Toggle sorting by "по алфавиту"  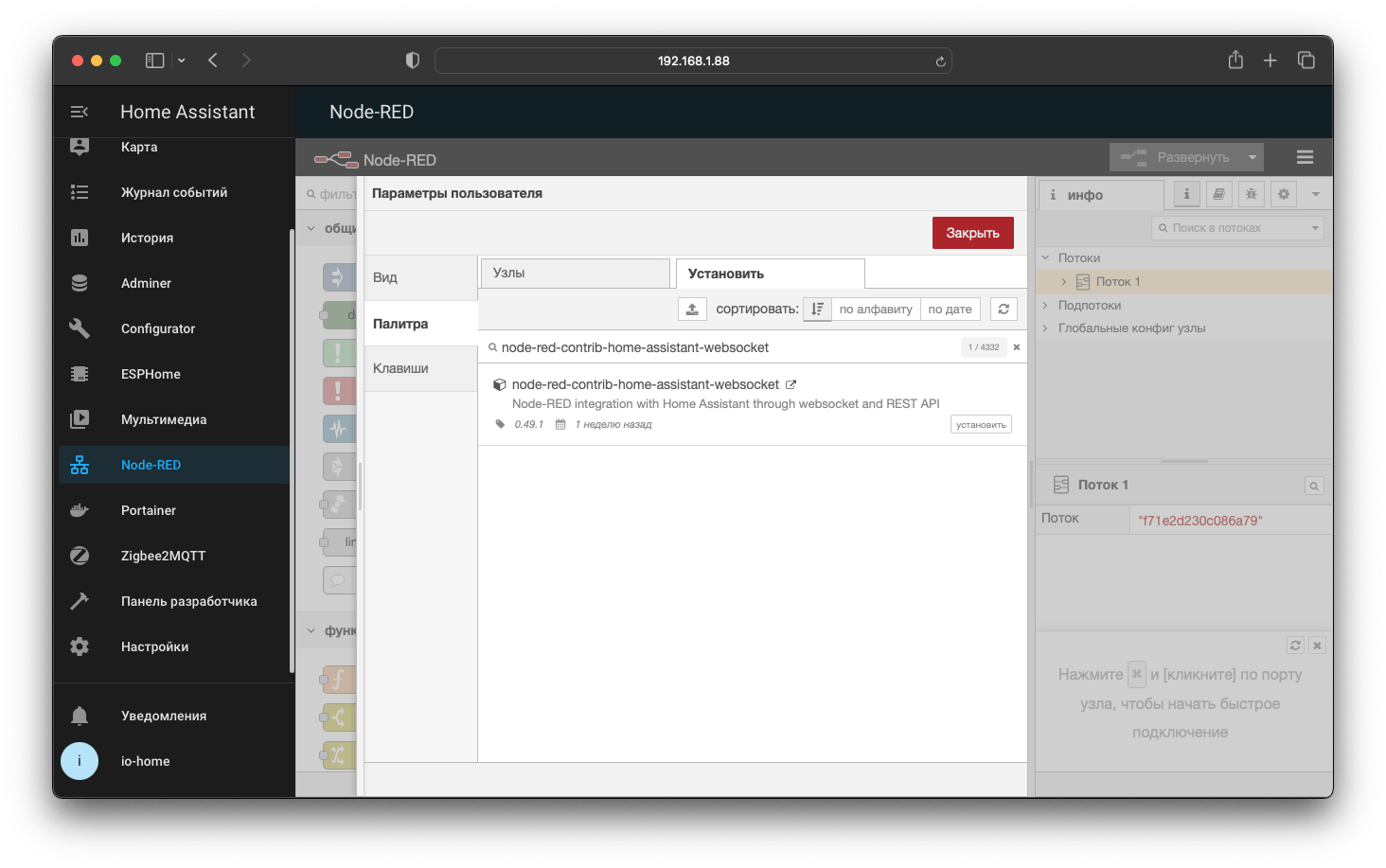pos(875,309)
